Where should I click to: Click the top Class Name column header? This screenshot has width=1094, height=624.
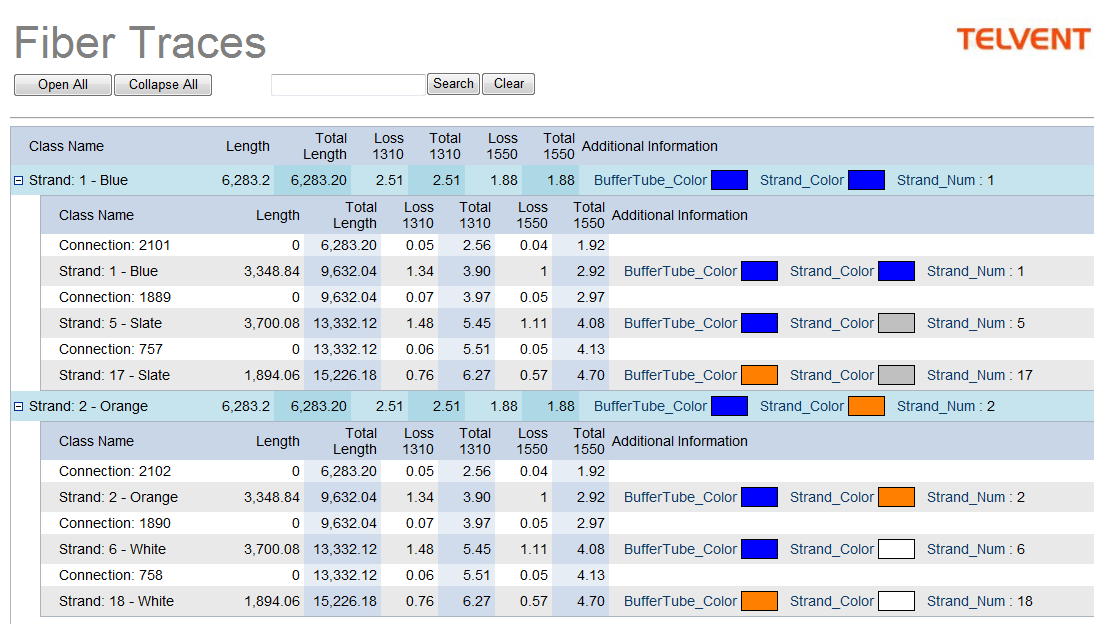[66, 146]
